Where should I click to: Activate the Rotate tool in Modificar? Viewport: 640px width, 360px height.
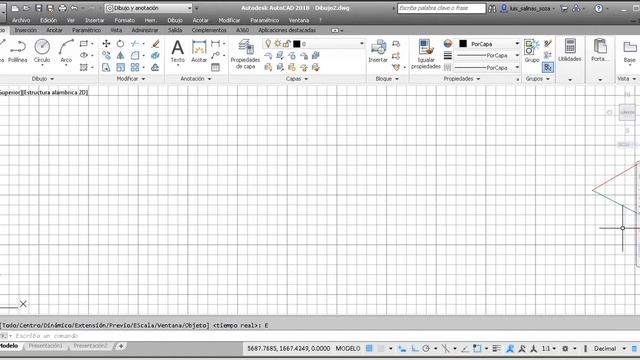tap(120, 44)
